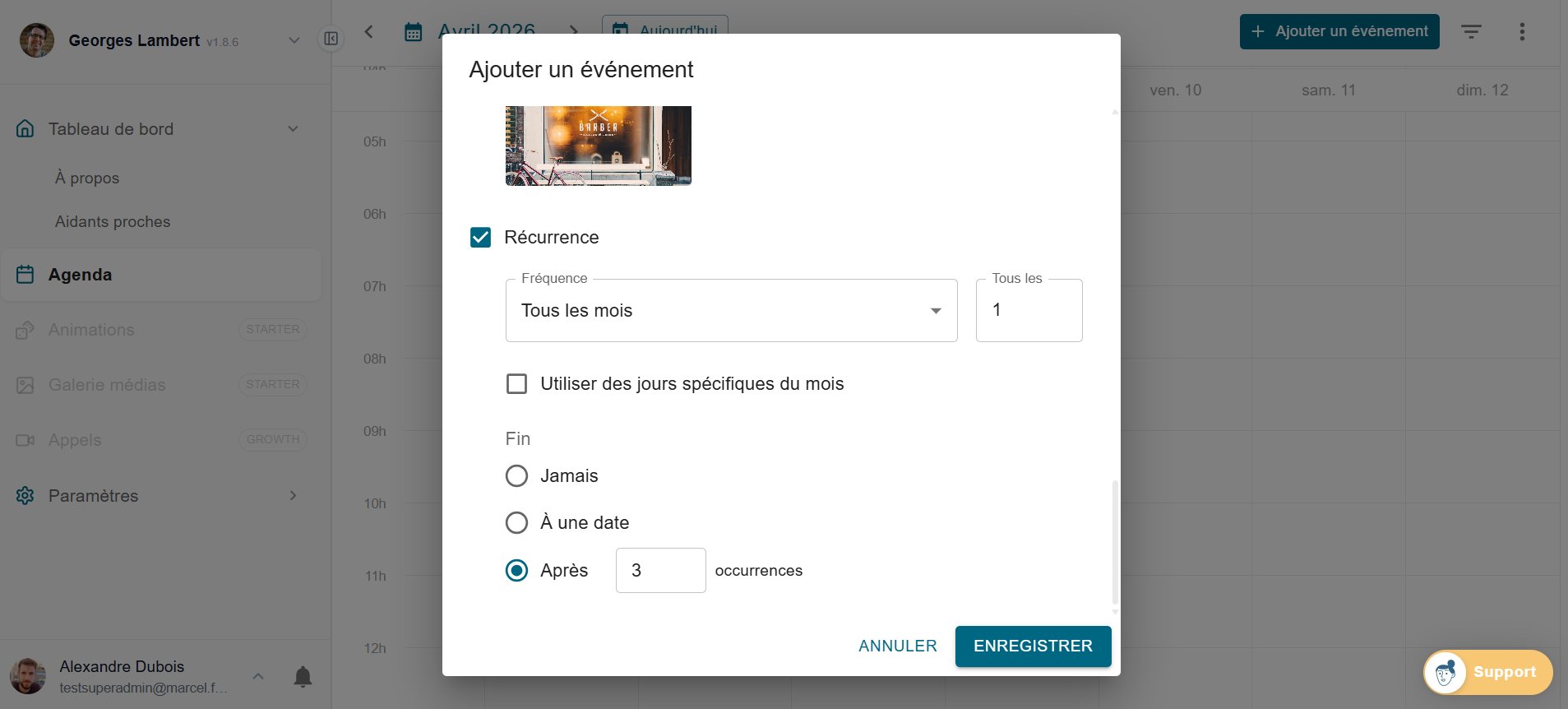The width and height of the screenshot is (1568, 709).
Task: Uncheck the Récurrence checkbox
Action: [x=480, y=237]
